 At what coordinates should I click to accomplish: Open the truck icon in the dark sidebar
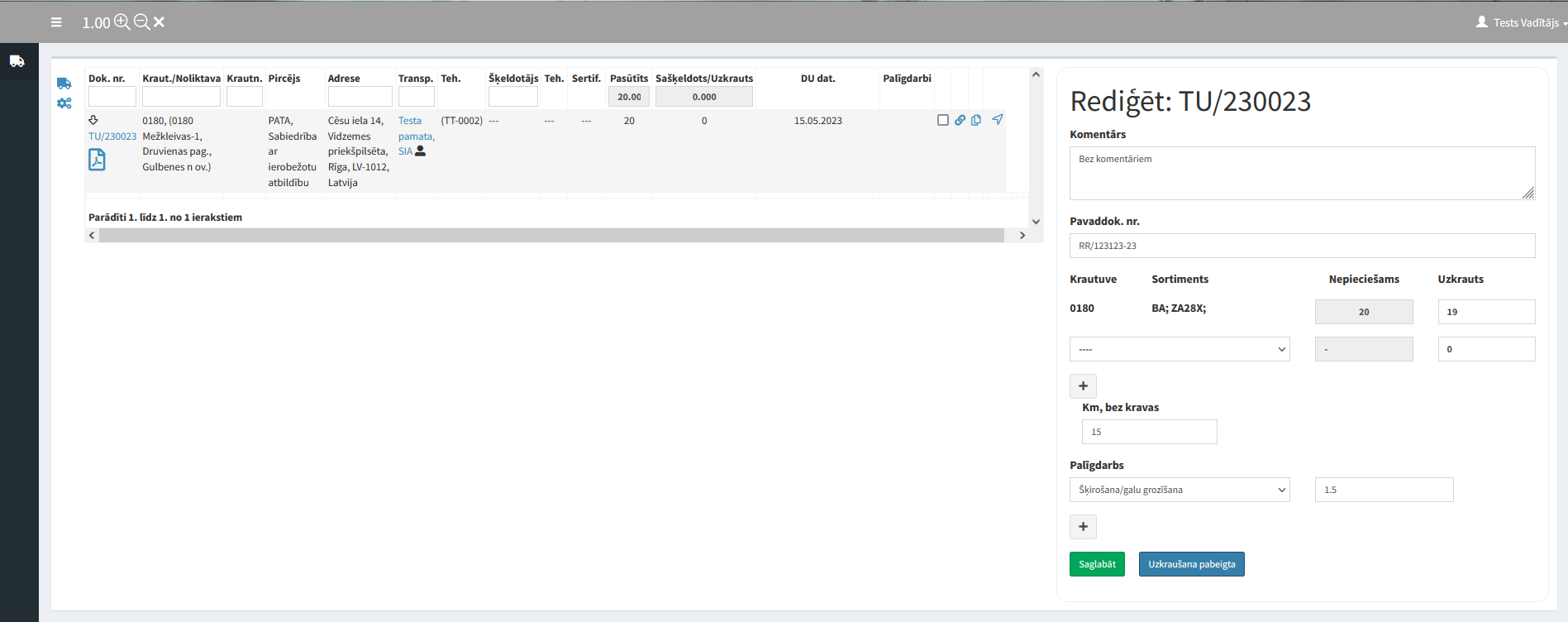(17, 61)
